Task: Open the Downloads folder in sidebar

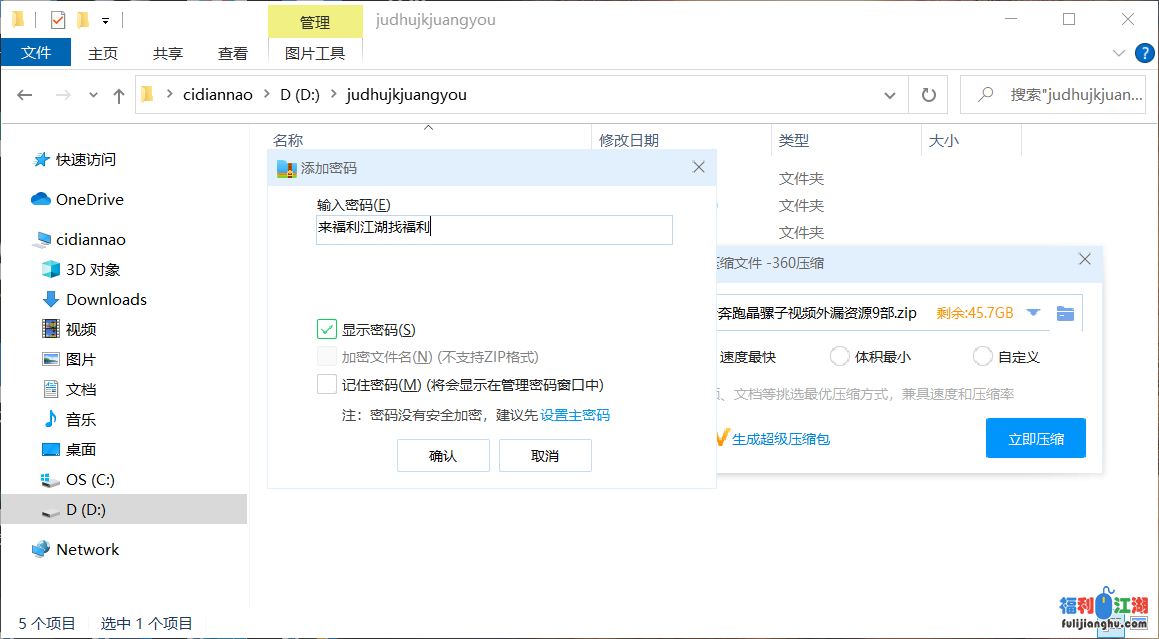Action: pos(104,298)
